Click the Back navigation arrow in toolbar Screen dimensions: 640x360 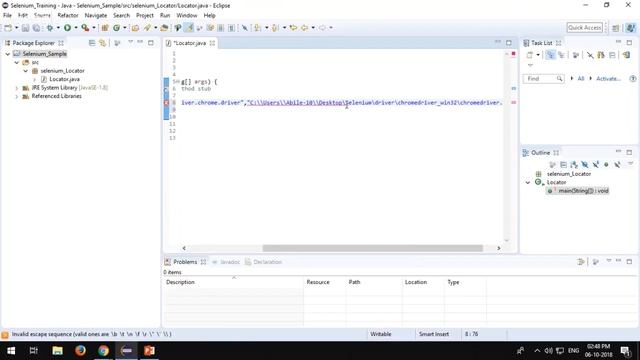pyautogui.click(x=304, y=28)
